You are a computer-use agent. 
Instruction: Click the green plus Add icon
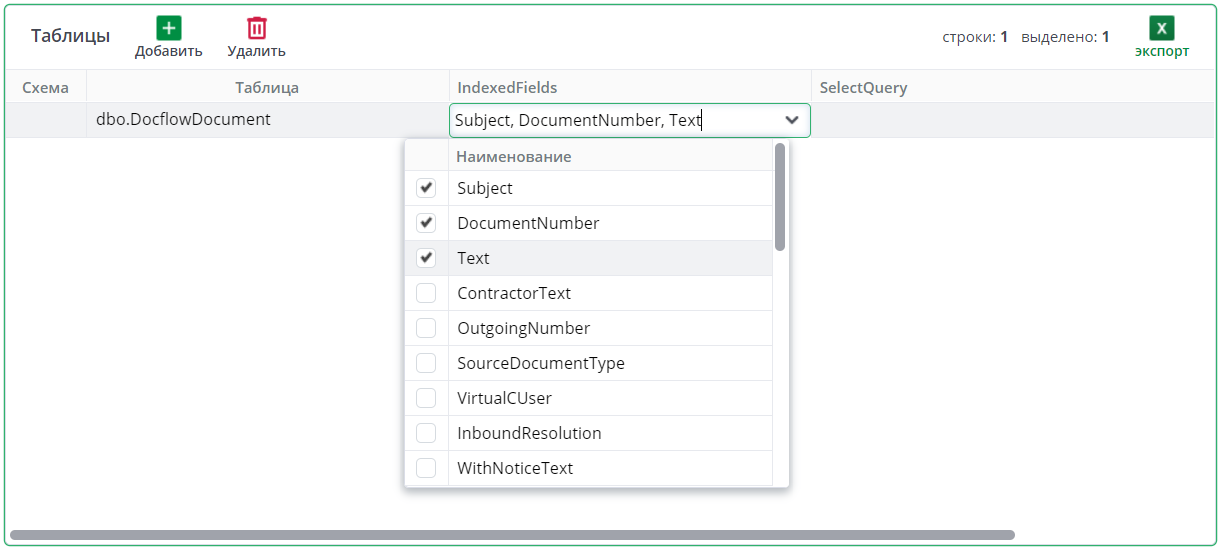pos(169,28)
